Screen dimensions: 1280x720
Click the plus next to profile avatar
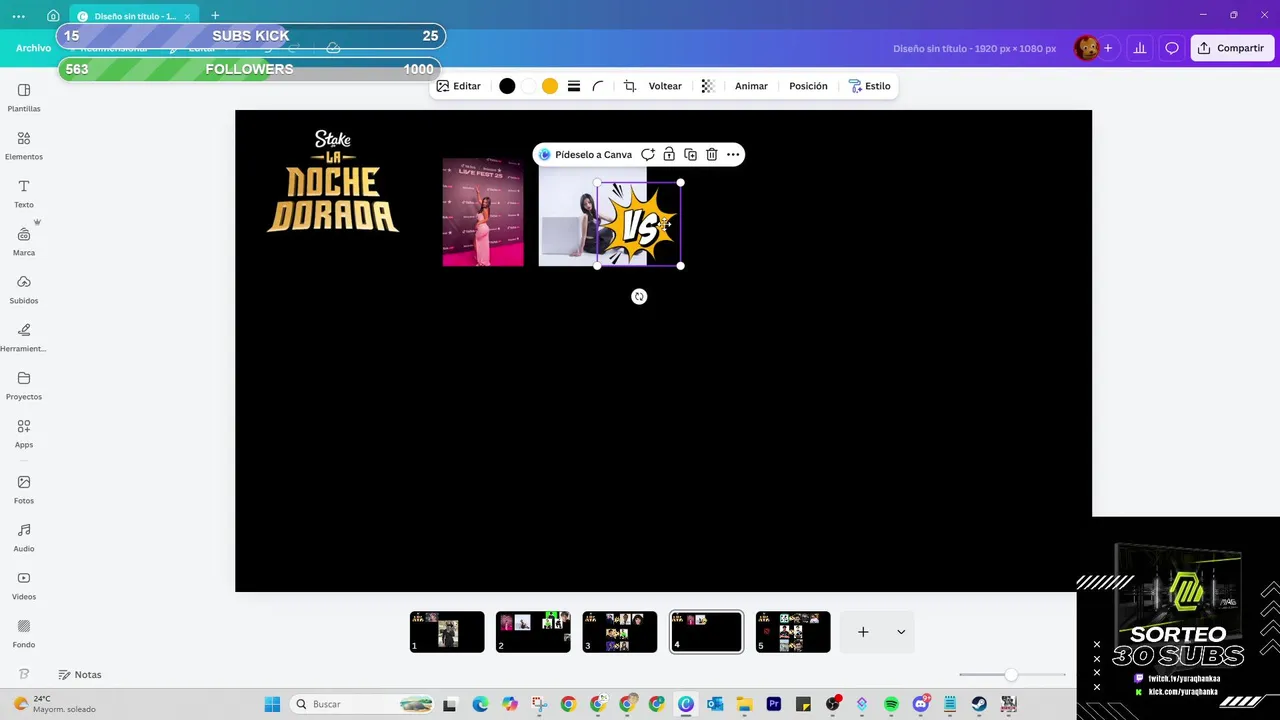pyautogui.click(x=1108, y=48)
